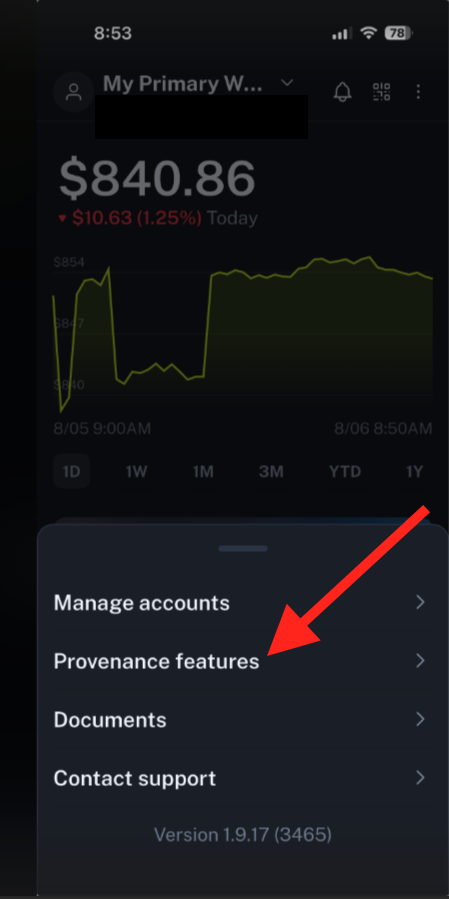Click the chevron beside Contact support
Viewport: 449px width, 899px height.
click(420, 777)
